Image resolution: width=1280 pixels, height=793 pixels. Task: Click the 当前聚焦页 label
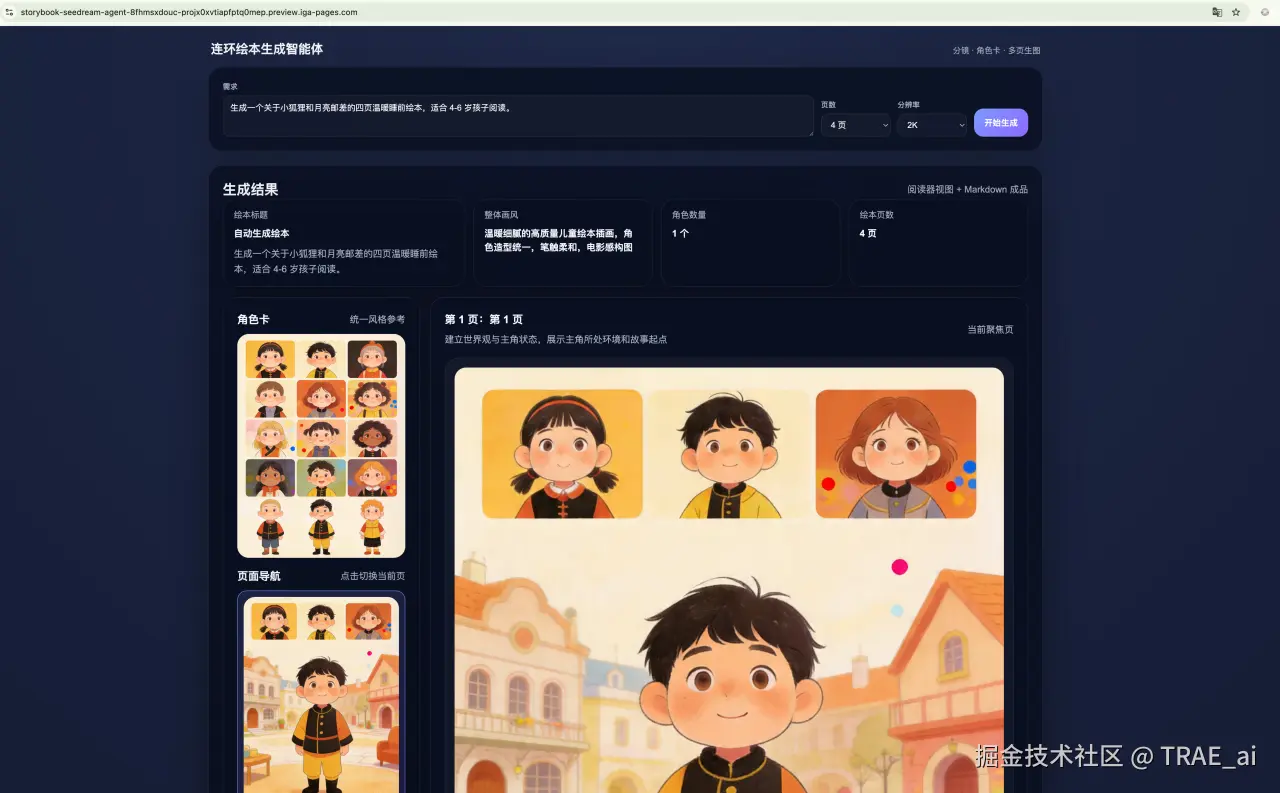click(x=990, y=329)
